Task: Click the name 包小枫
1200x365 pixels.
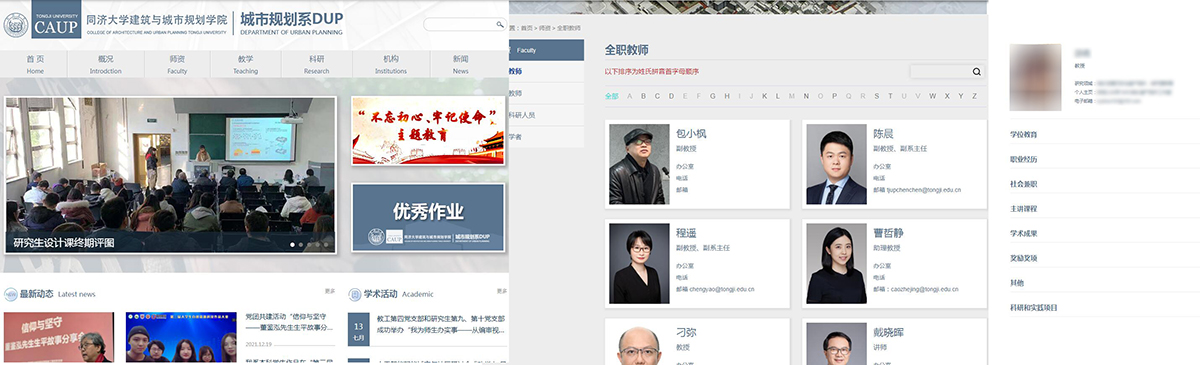Action: coord(691,133)
